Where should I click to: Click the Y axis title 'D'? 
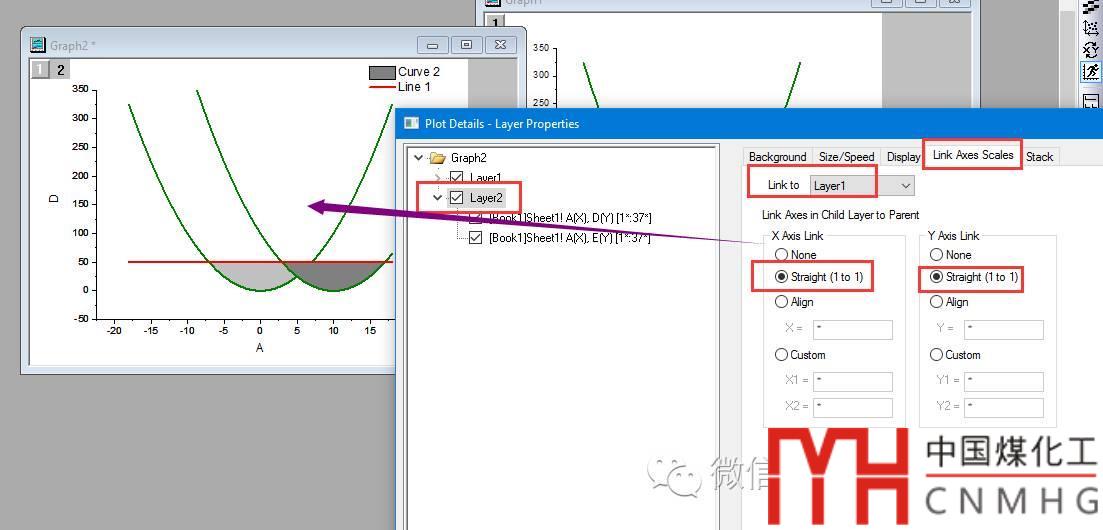pos(53,198)
